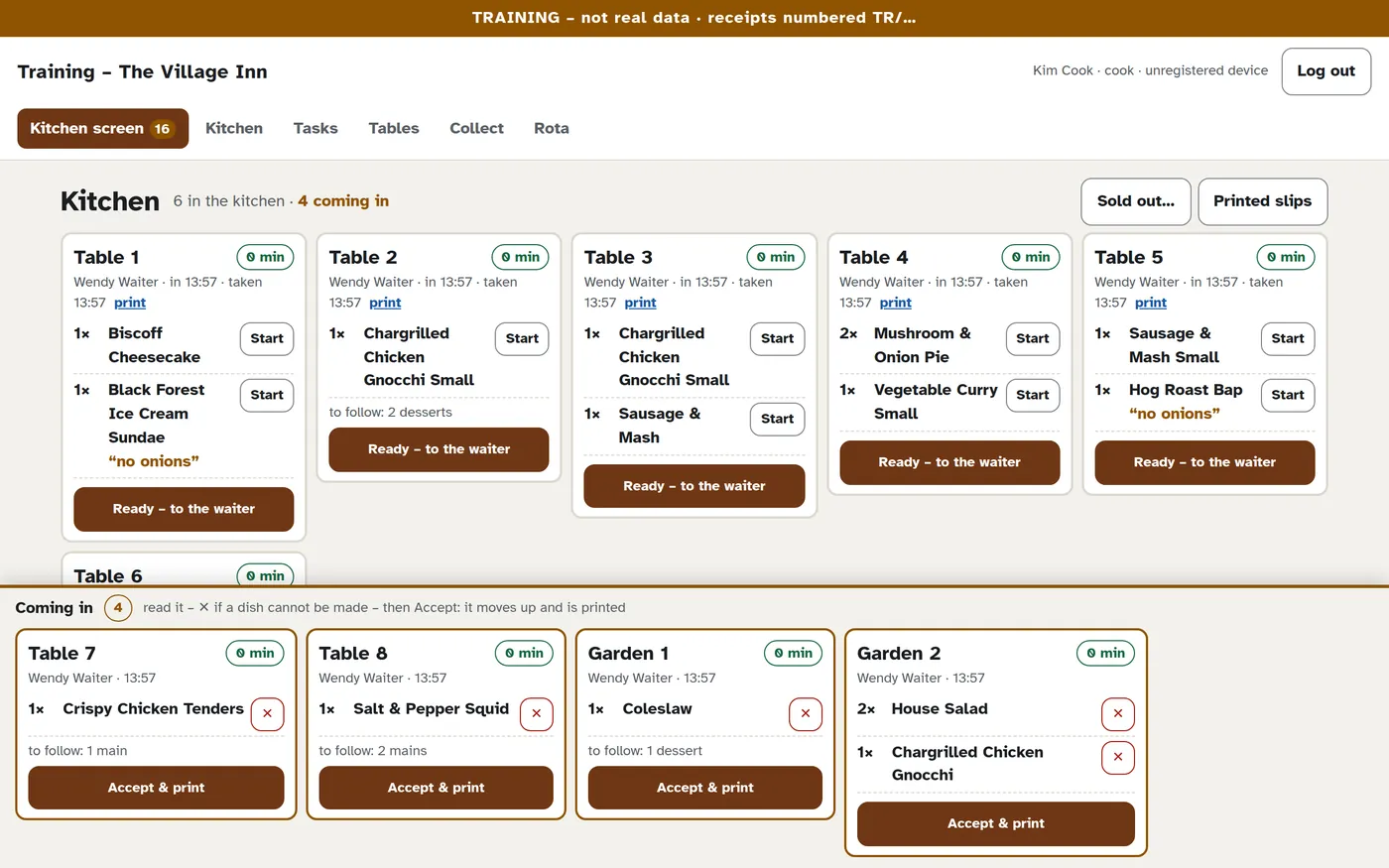1389x868 pixels.
Task: Go to the Tables tab
Action: point(394,128)
